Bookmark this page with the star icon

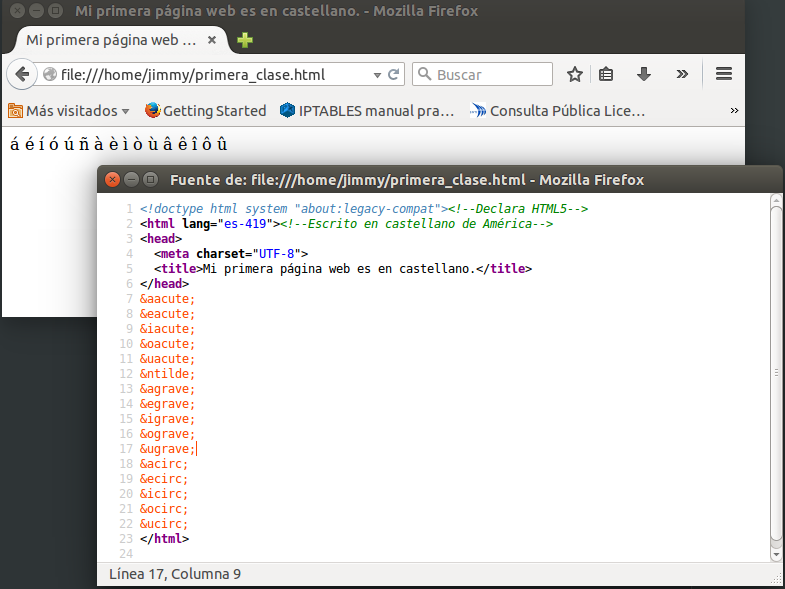(575, 74)
